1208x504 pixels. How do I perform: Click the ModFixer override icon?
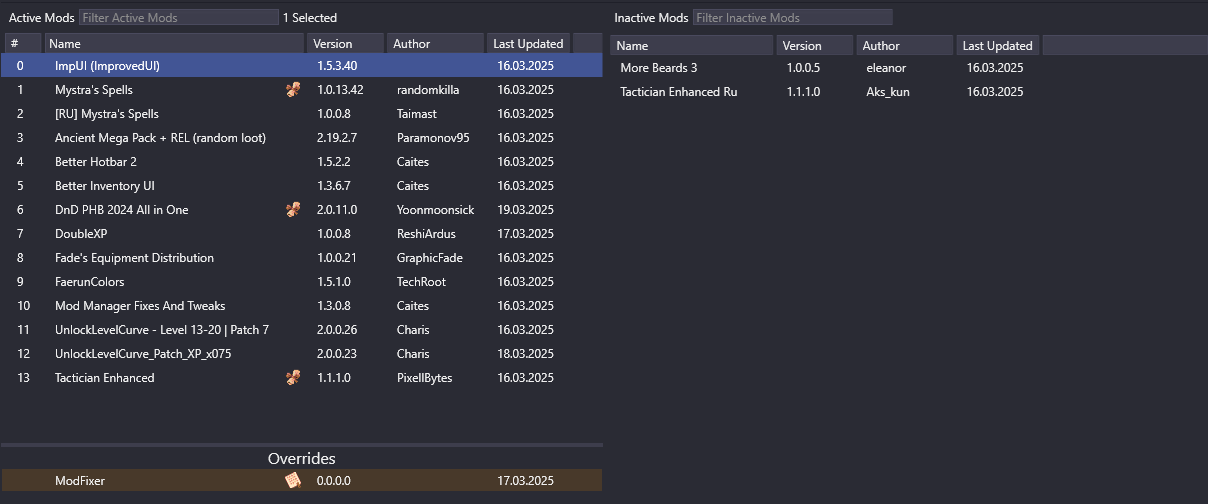293,481
